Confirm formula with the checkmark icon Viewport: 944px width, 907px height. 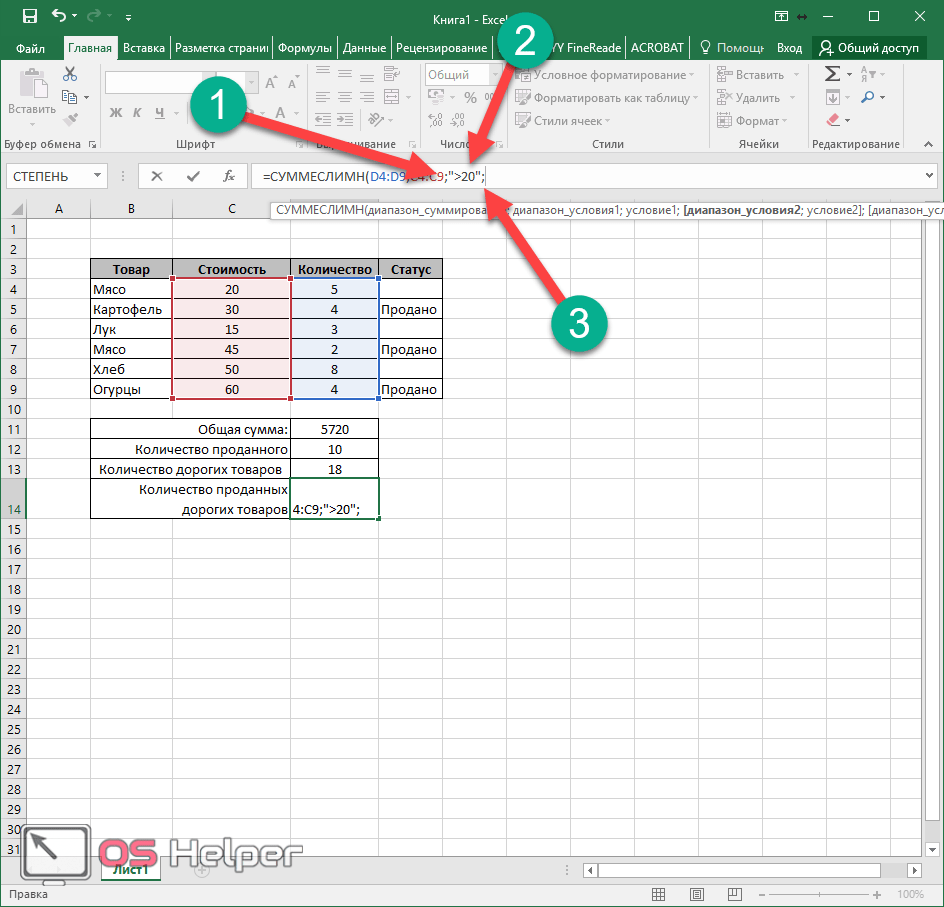pos(193,176)
